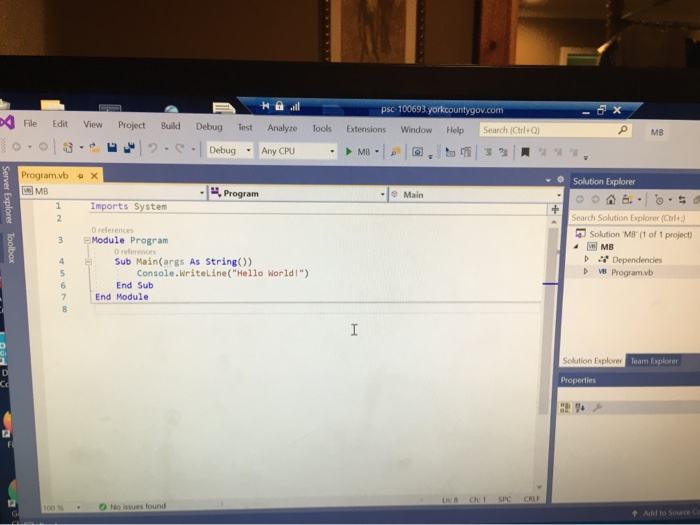Open the dropdown arrow next to the start MB button
Screen dimensions: 700x525
tap(377, 152)
